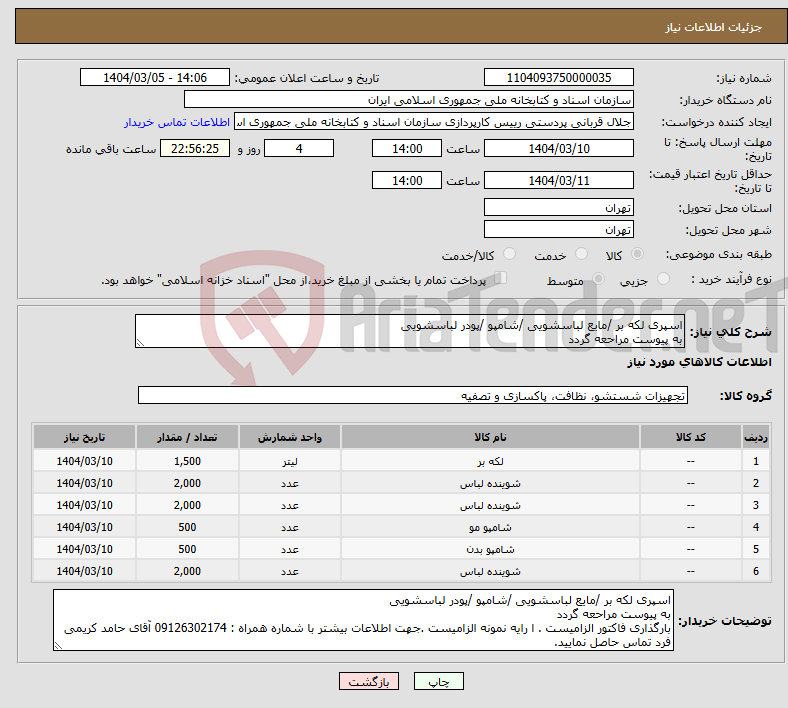Image resolution: width=788 pixels, height=708 pixels.
Task: Click unit لیتر in row 1
Action: click(290, 461)
